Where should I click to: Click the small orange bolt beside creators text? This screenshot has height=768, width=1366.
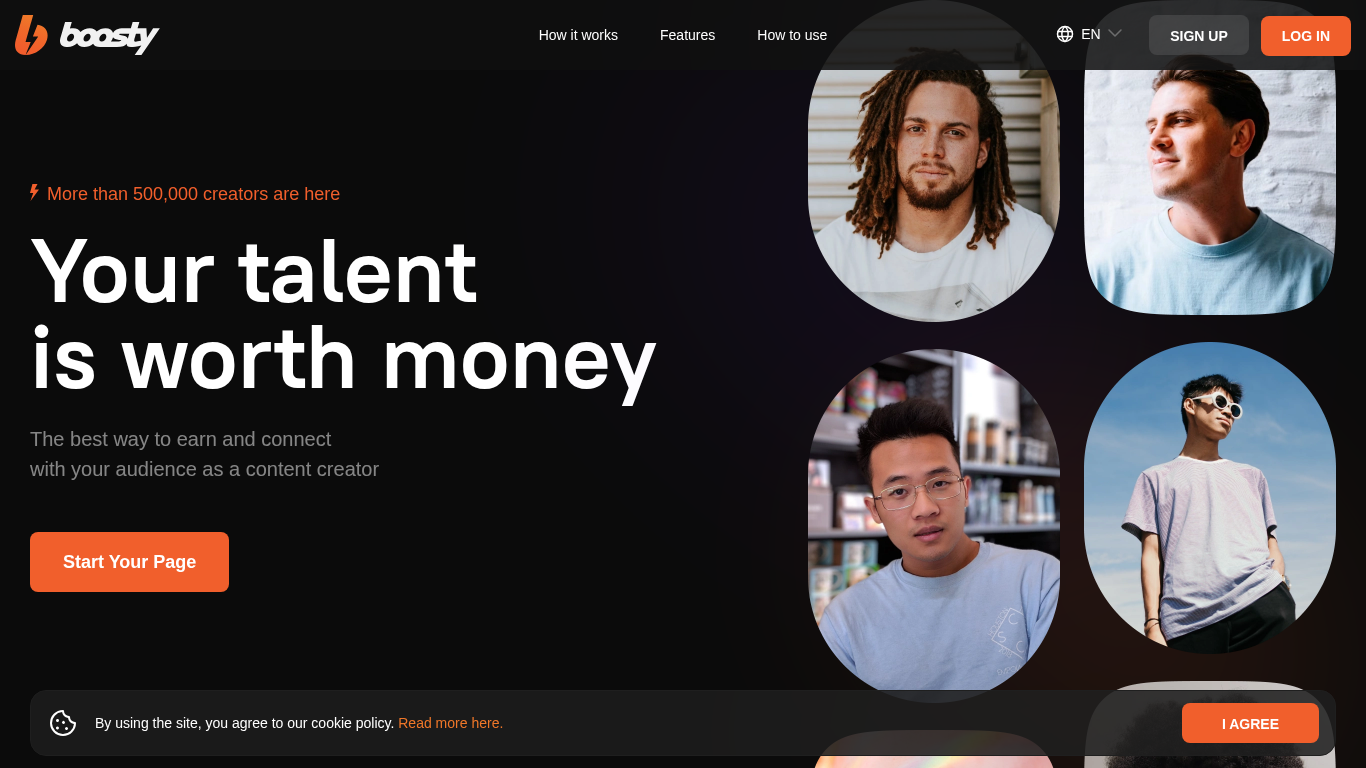click(34, 192)
